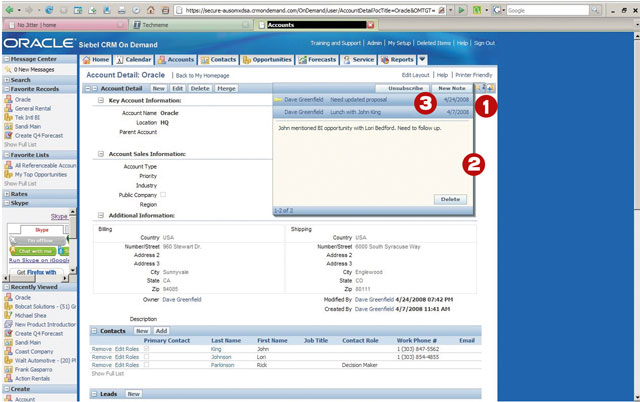The height and width of the screenshot is (402, 640).
Task: Click the Tek Intl BI opportunity icon
Action: coord(8,117)
